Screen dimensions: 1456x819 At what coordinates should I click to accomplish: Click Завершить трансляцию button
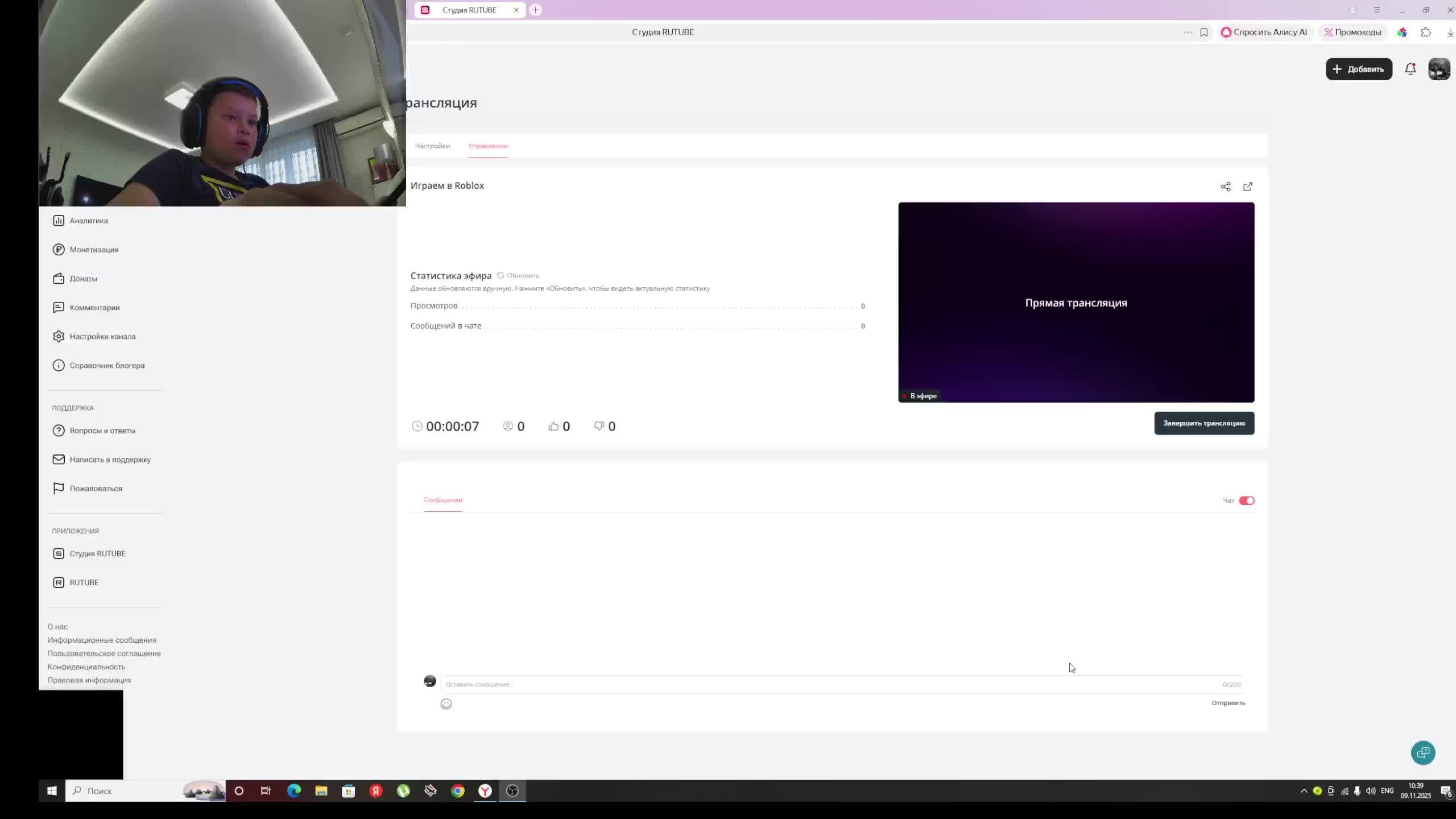click(x=1203, y=423)
